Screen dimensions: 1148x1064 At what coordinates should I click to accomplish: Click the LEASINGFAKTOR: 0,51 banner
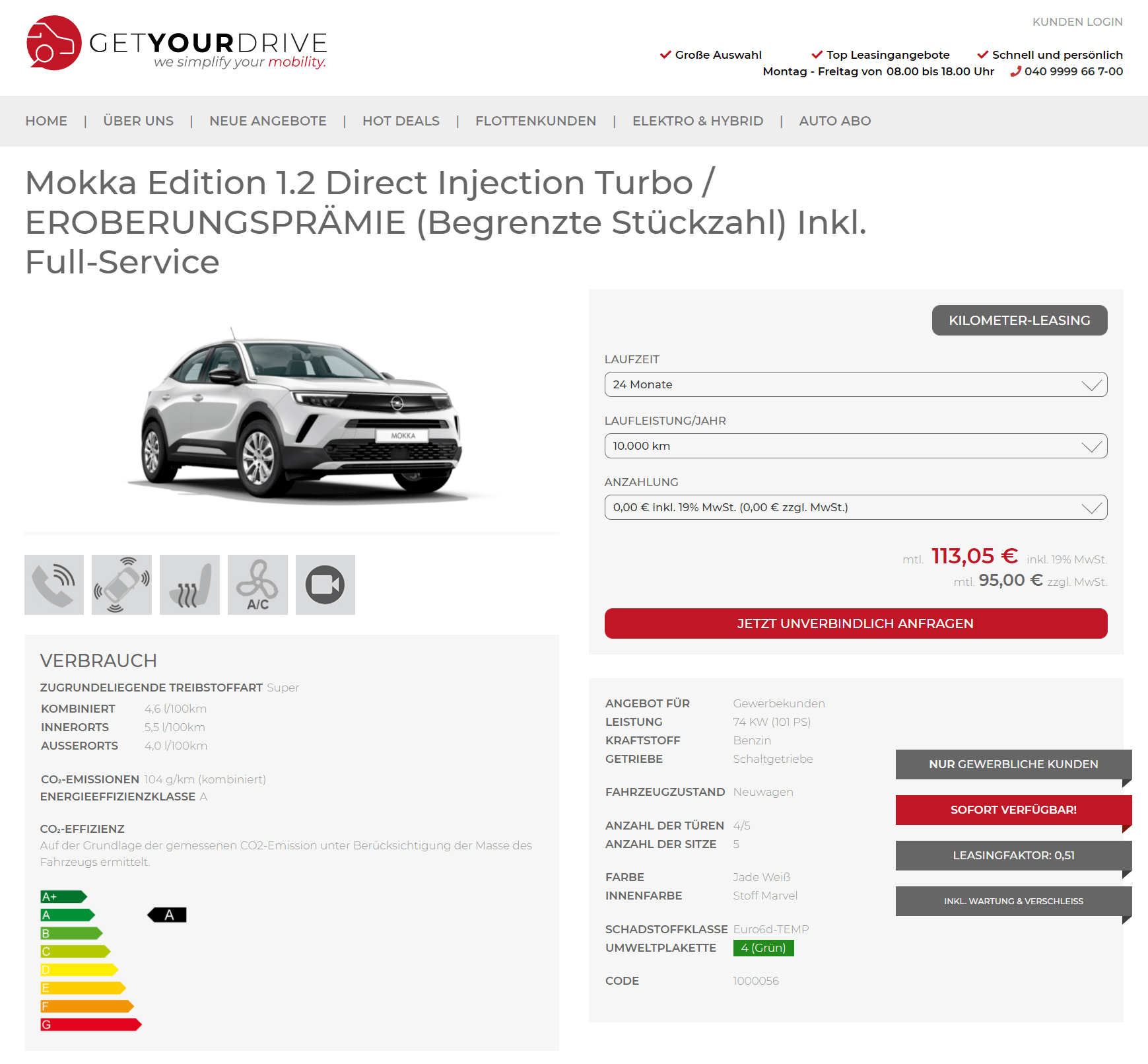[1013, 855]
